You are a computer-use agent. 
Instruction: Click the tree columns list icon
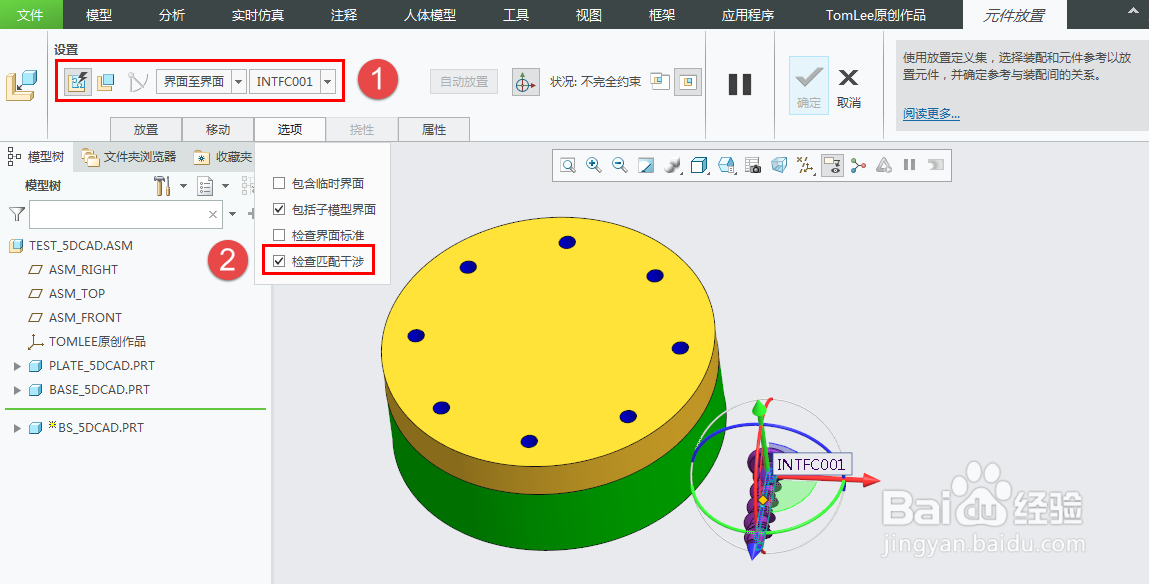coord(205,186)
